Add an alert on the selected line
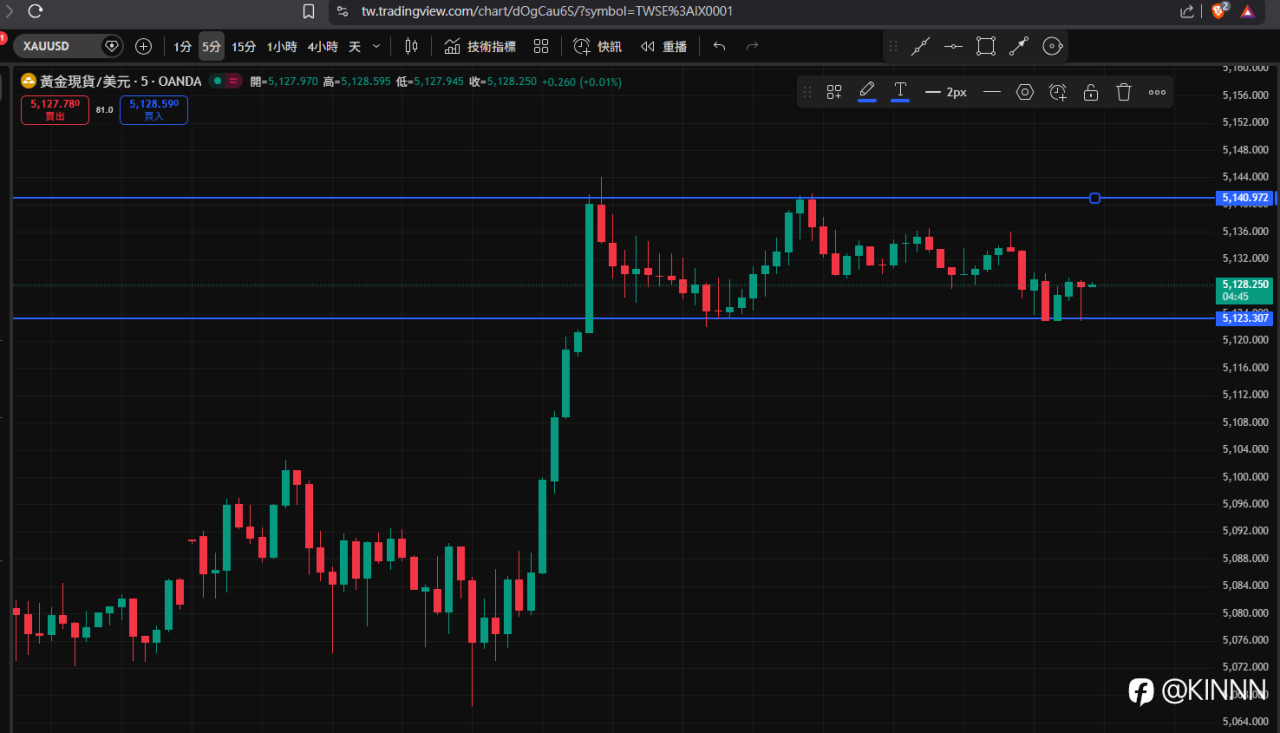Screen dimensions: 1280x733 (x=1058, y=92)
